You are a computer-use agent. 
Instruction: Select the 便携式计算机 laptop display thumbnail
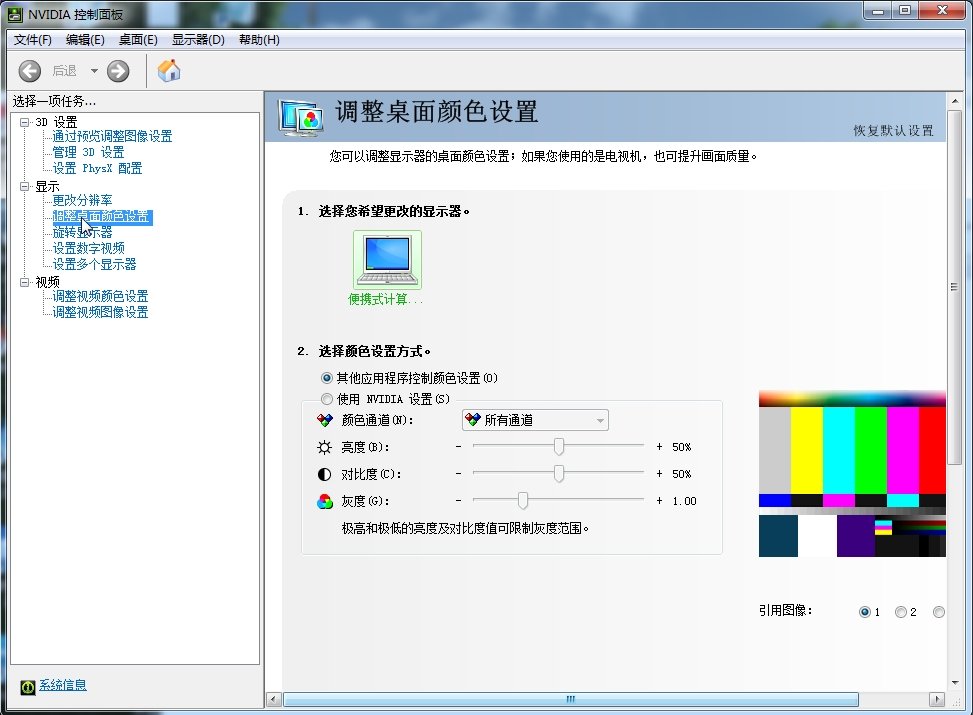pos(387,258)
